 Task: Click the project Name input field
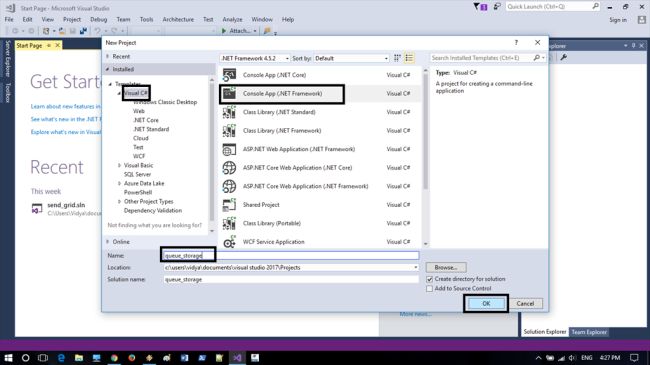click(x=291, y=256)
